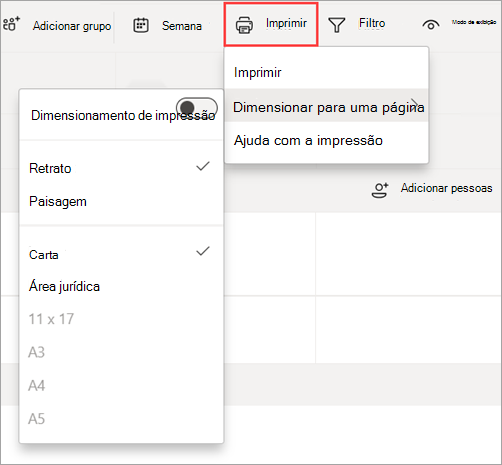The width and height of the screenshot is (502, 465).
Task: Click the Dimensionamento de impressão label
Action: pyautogui.click(x=123, y=115)
